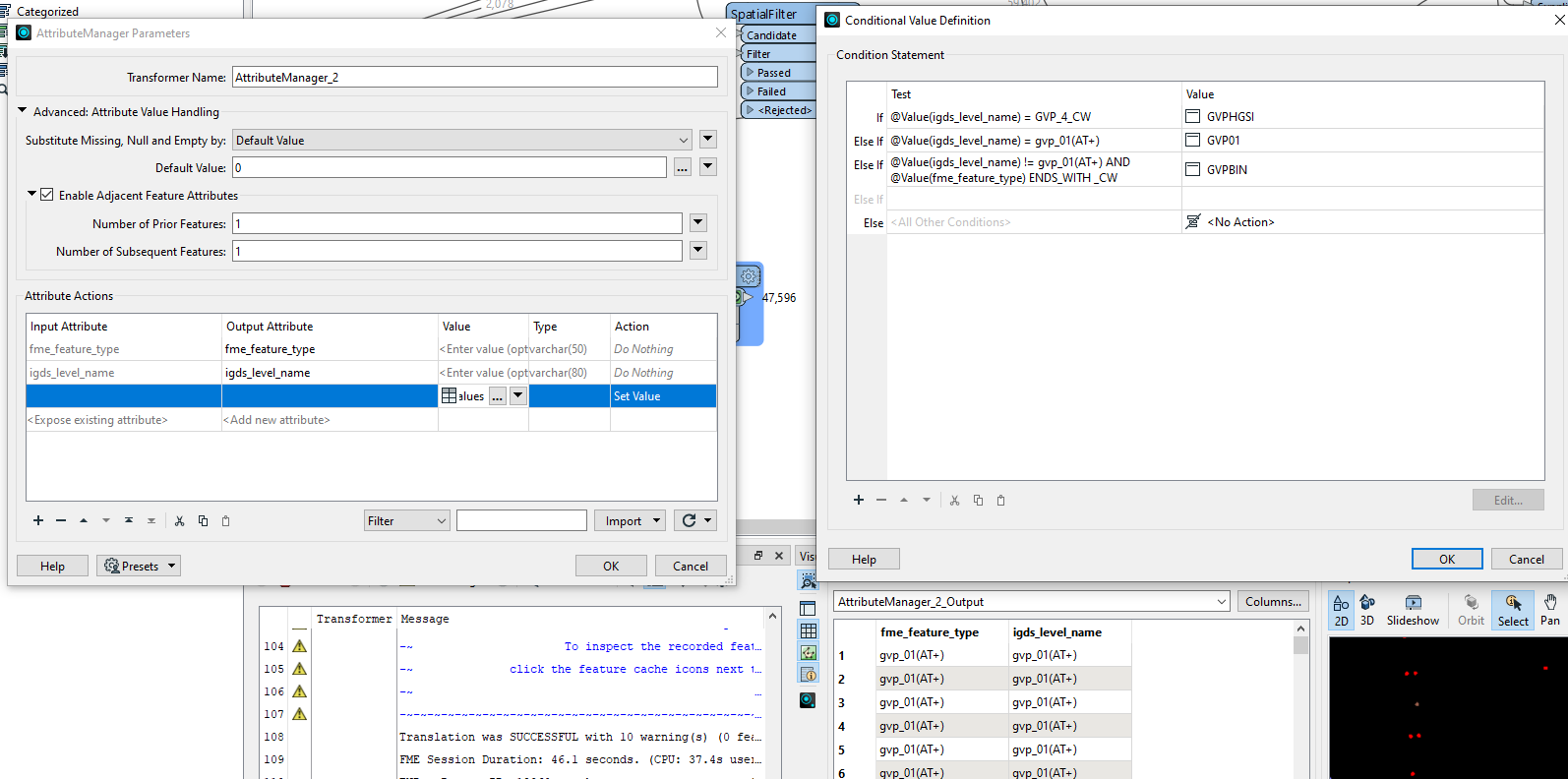Click the Default Value input field
This screenshot has width=1568, height=779.
tap(450, 167)
